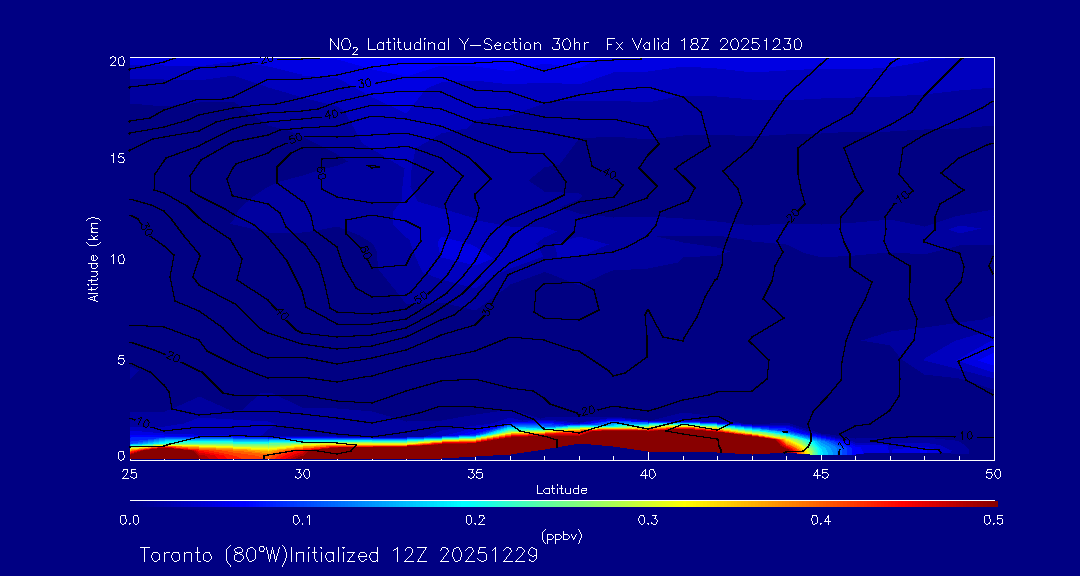This screenshot has height=576, width=1080.
Task: Click the latitude tick label 45
Action: click(x=821, y=474)
